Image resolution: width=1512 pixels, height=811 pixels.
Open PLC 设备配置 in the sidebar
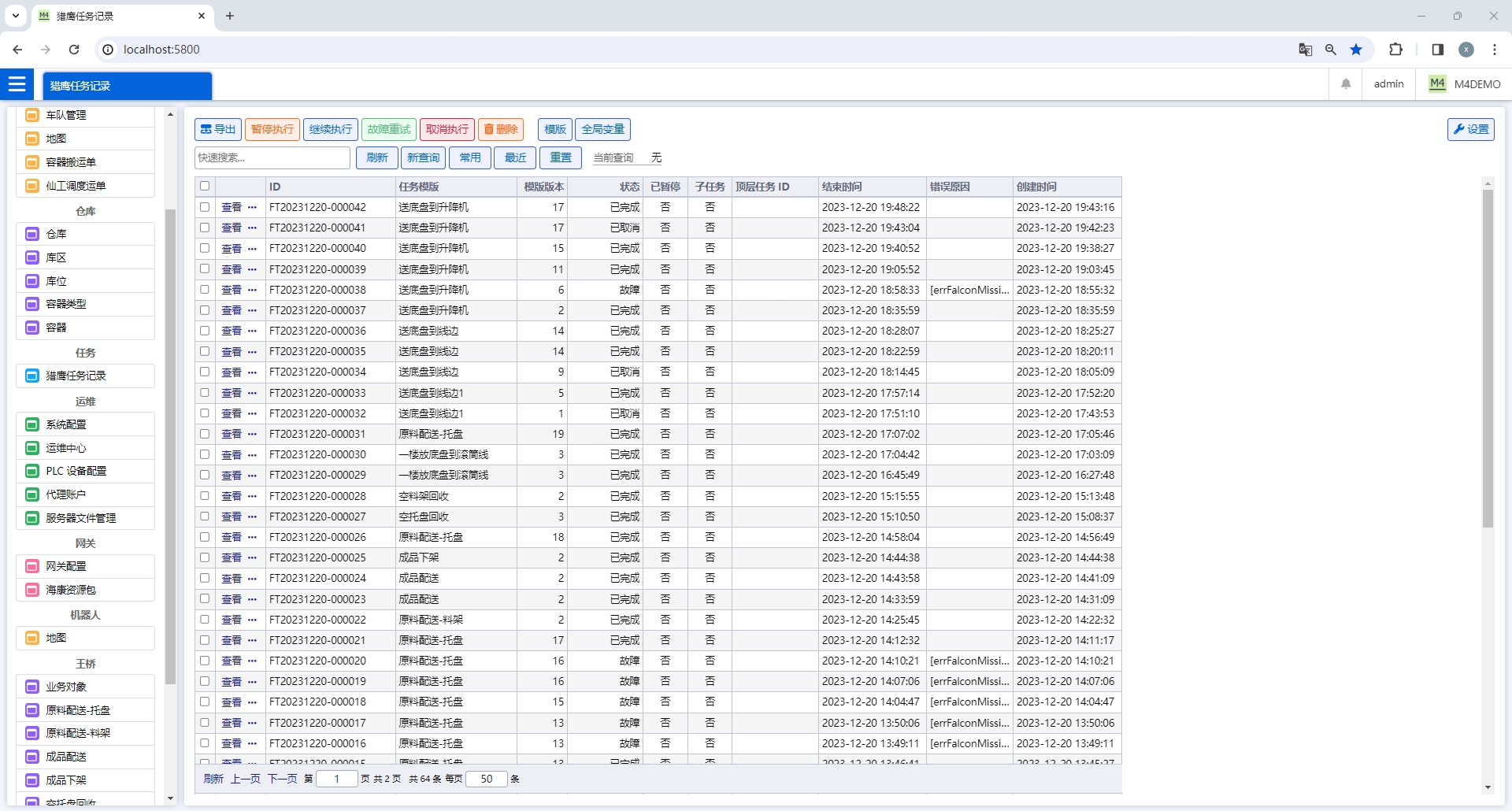(x=86, y=471)
